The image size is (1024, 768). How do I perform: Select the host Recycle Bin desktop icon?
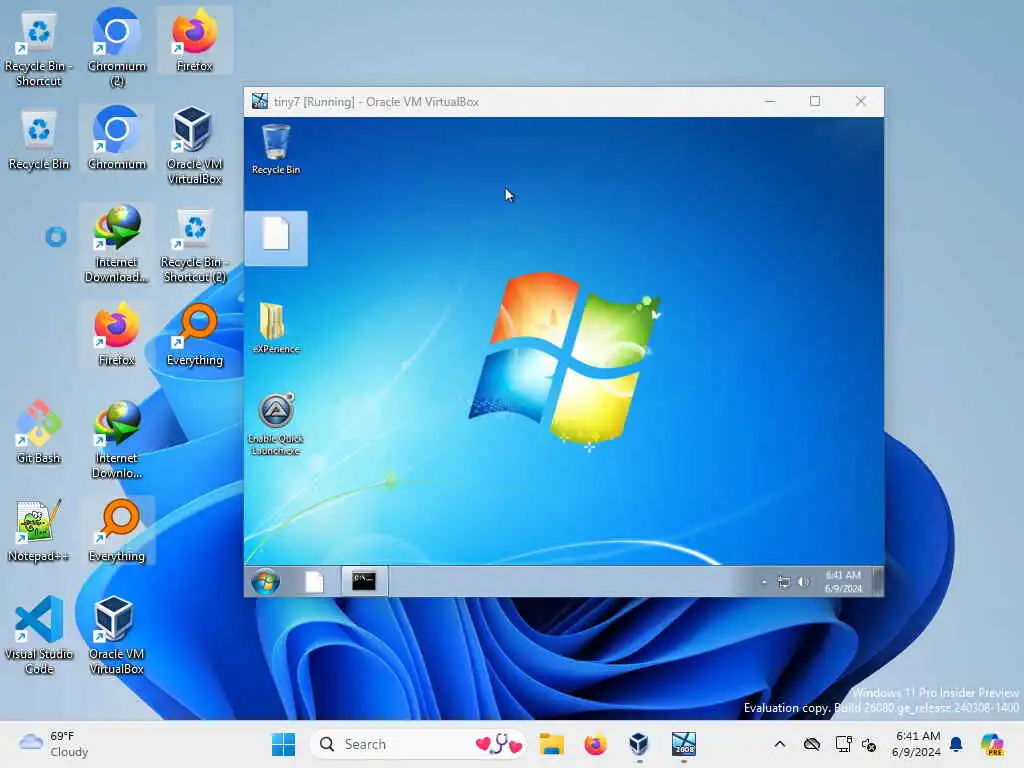click(39, 139)
